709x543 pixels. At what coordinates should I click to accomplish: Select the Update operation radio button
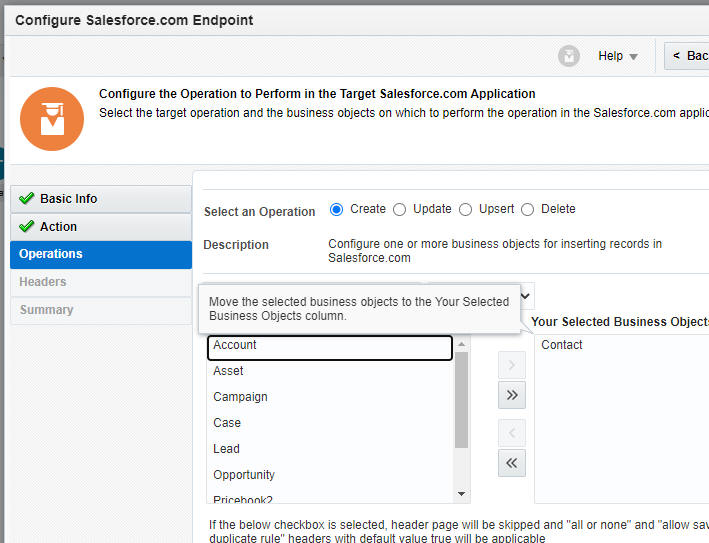(x=399, y=209)
